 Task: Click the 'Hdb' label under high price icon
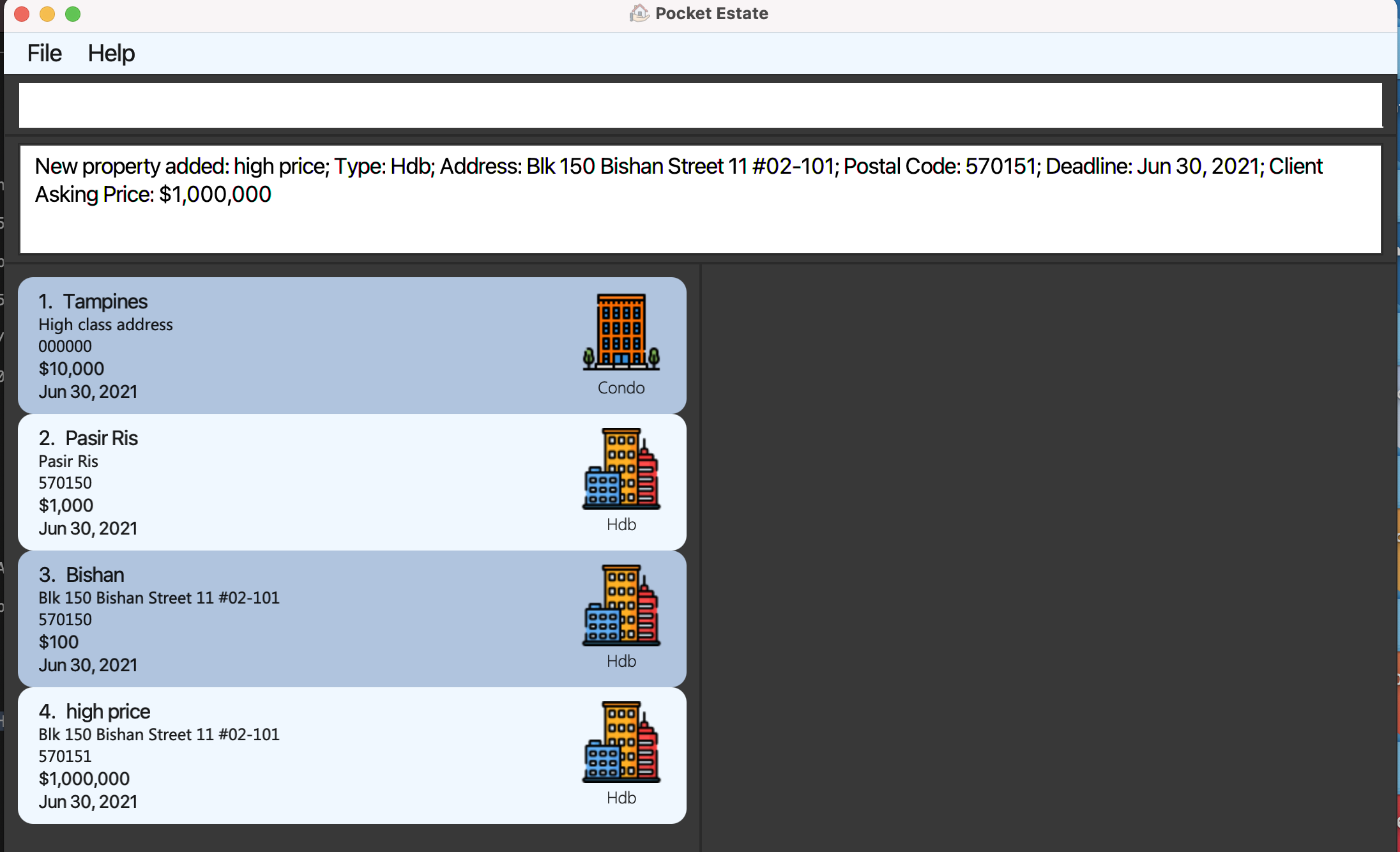click(621, 798)
